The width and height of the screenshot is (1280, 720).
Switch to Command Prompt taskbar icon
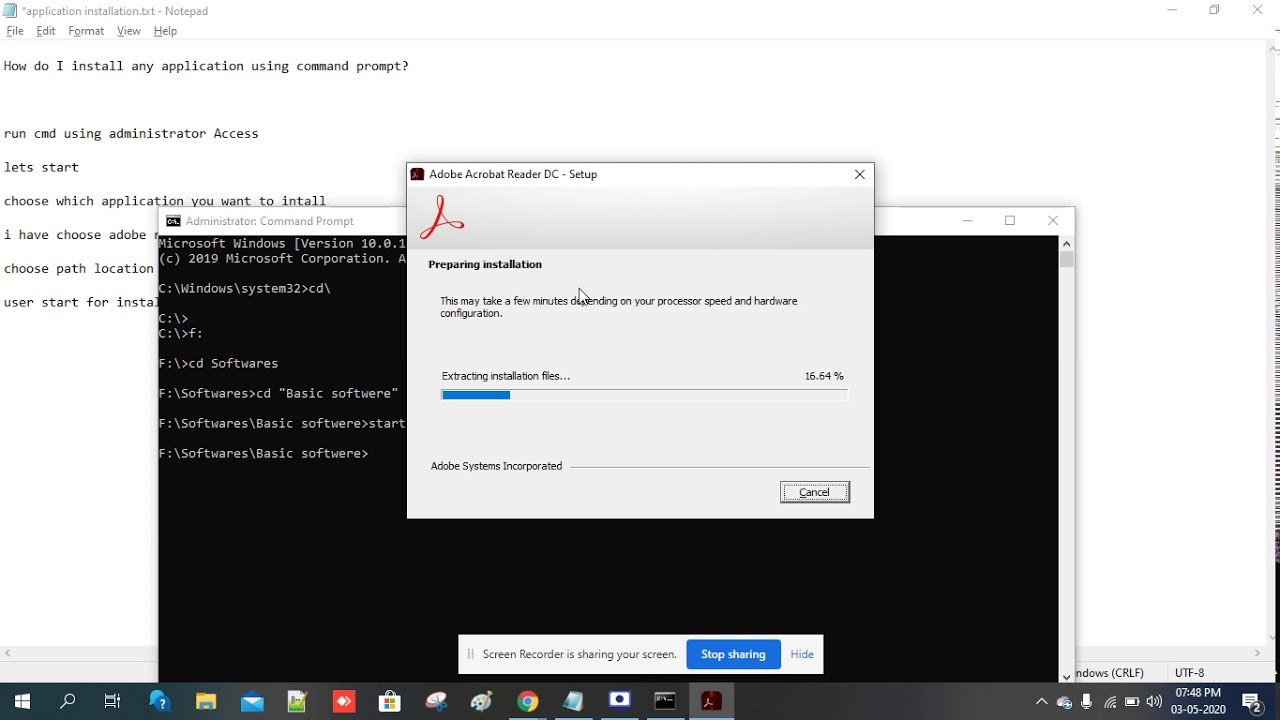point(665,701)
